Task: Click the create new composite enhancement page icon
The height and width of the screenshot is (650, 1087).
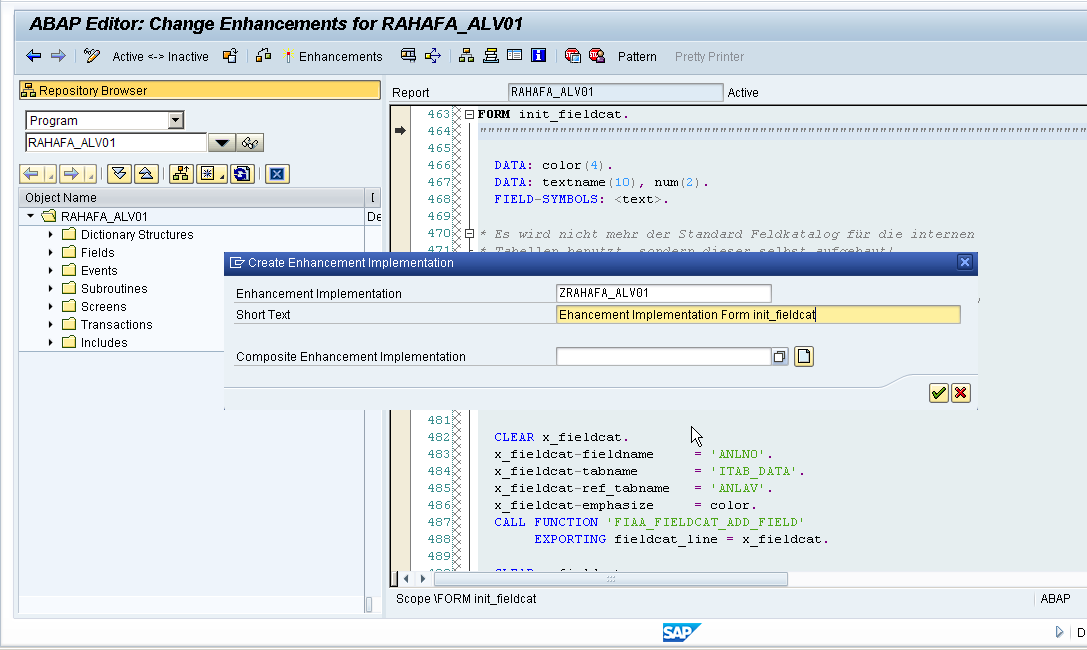Action: [804, 356]
